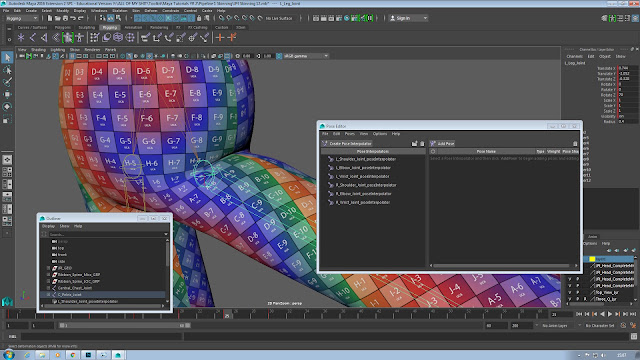Click the Go to End of playback range button
Screen dimensions: 640x360
pyautogui.click(x=633, y=314)
